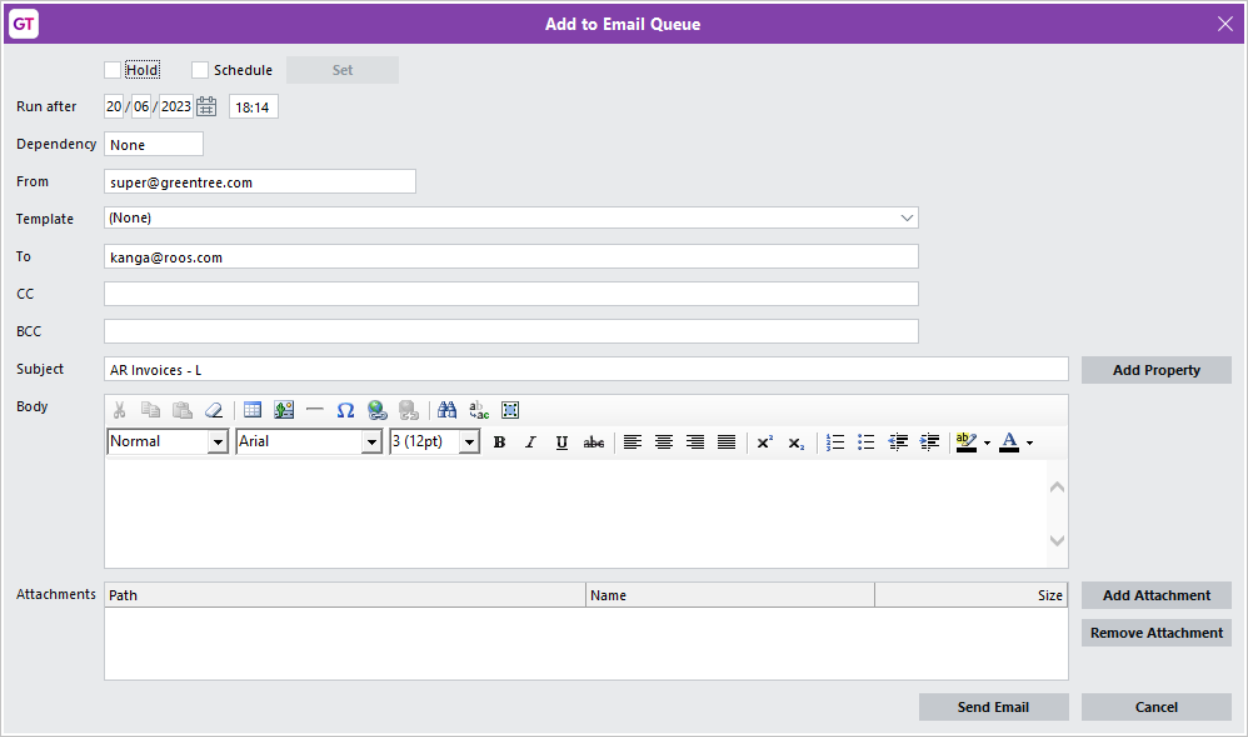Click the Run after year field
Screen dimensions: 1248x737
tap(176, 106)
